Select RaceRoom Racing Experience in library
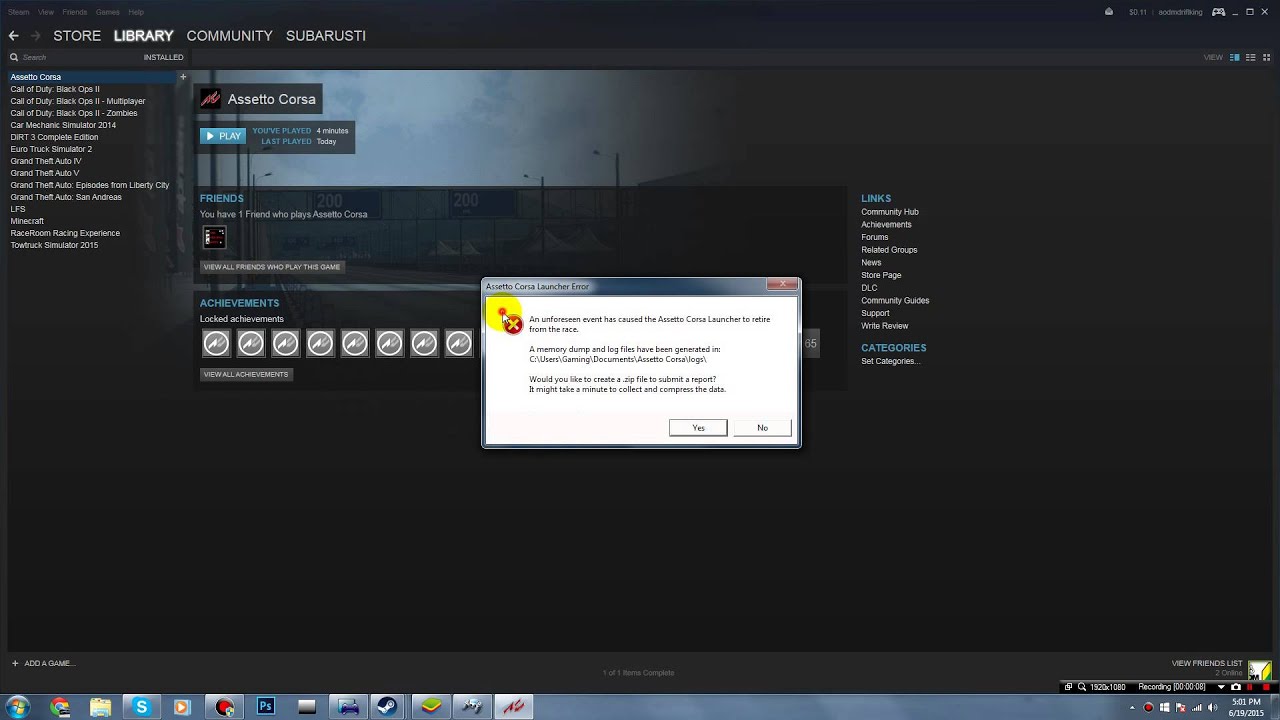 click(65, 233)
